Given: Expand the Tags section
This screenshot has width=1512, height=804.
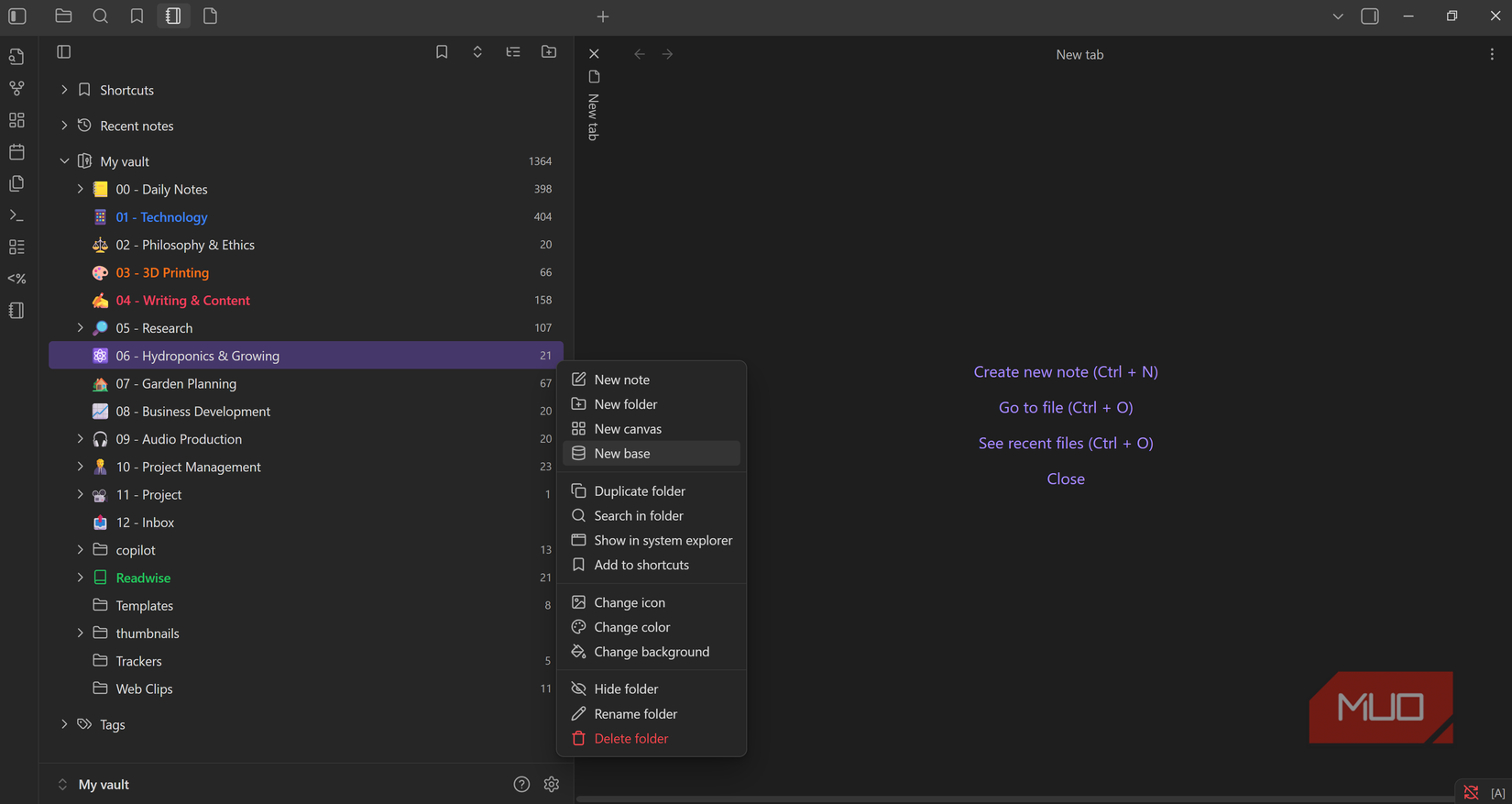Looking at the screenshot, I should click(64, 724).
